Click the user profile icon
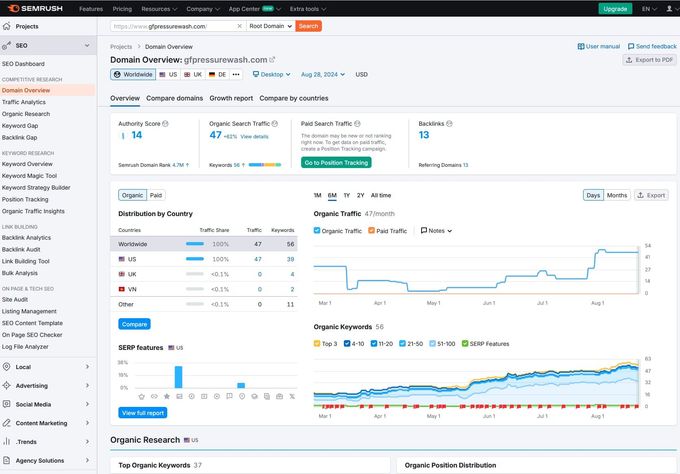 [x=669, y=9]
